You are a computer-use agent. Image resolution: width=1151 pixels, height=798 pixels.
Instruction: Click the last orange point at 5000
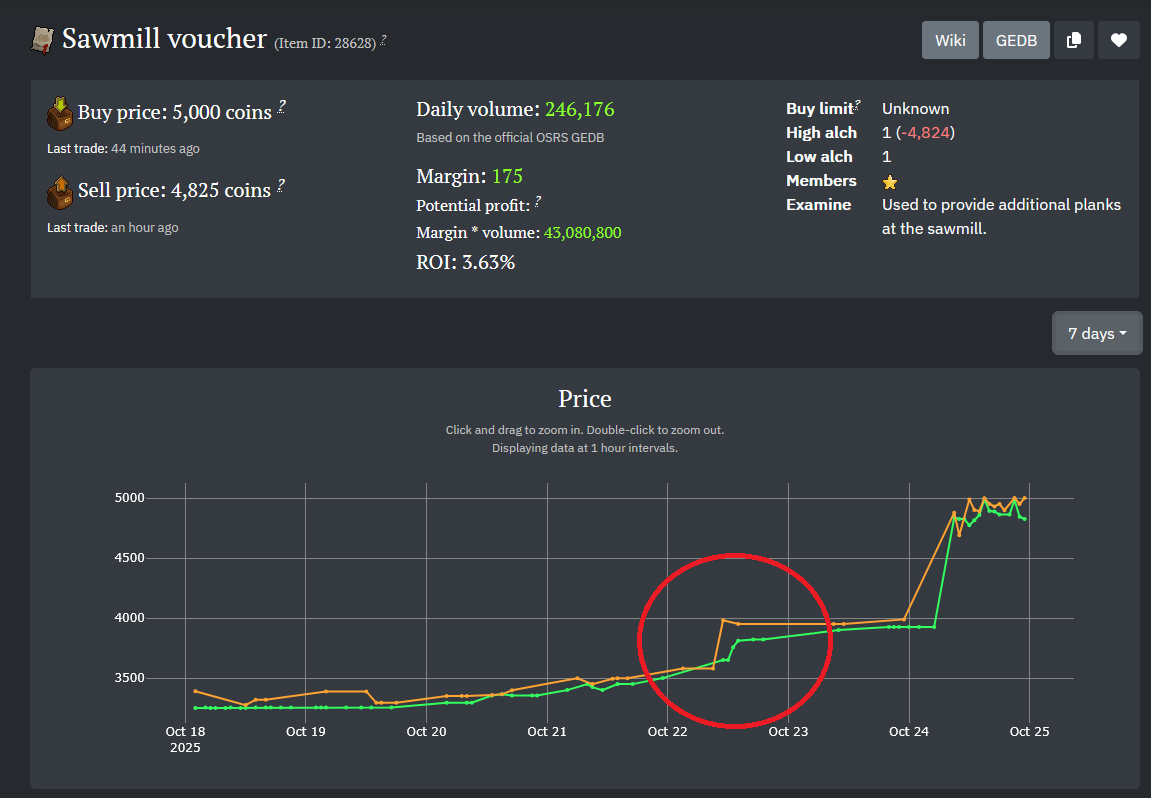1025,498
